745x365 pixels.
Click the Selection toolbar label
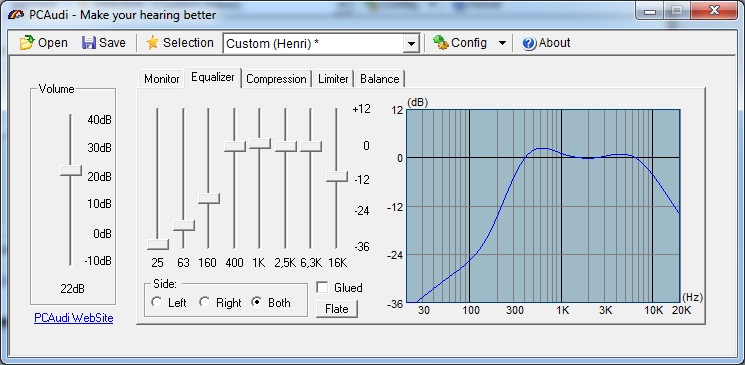point(188,43)
